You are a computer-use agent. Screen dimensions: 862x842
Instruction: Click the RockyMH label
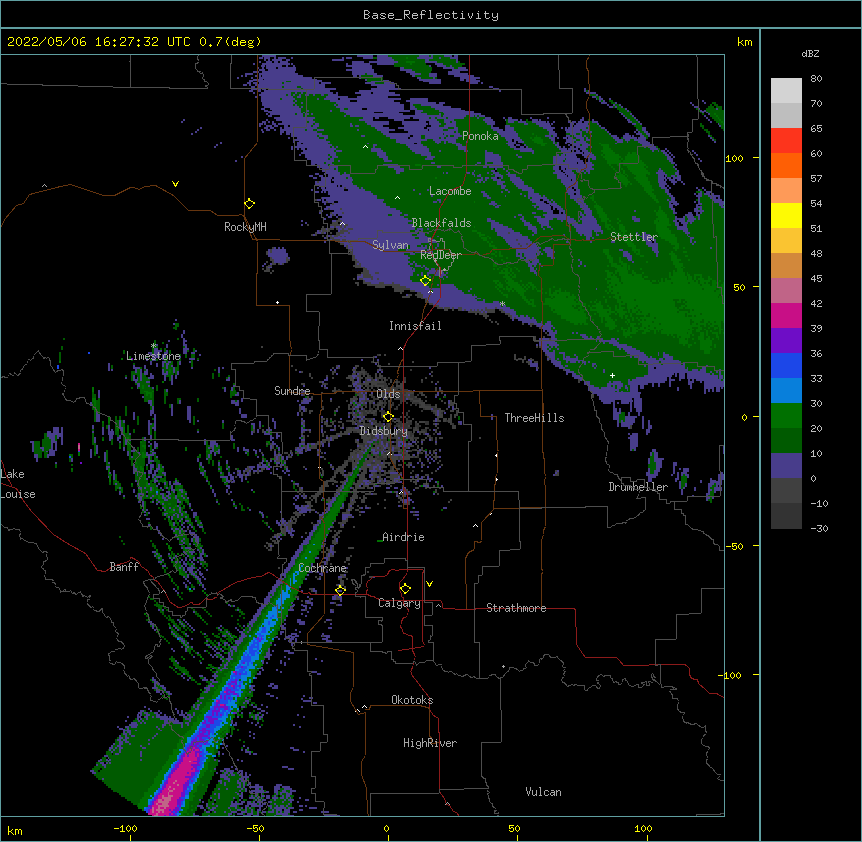(245, 227)
